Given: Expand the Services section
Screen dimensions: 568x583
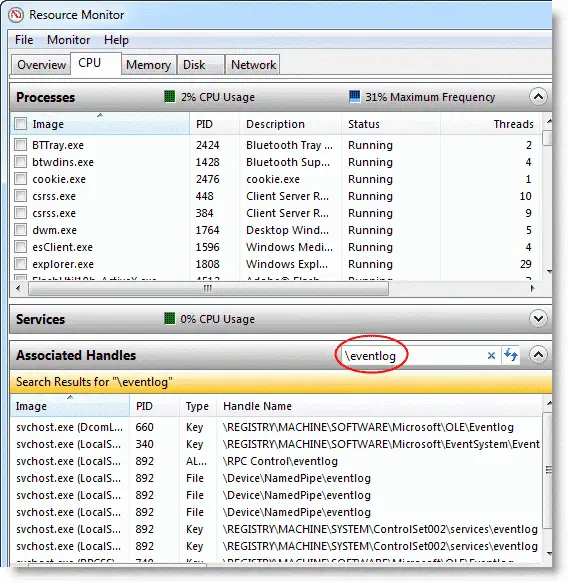Looking at the screenshot, I should 538,319.
